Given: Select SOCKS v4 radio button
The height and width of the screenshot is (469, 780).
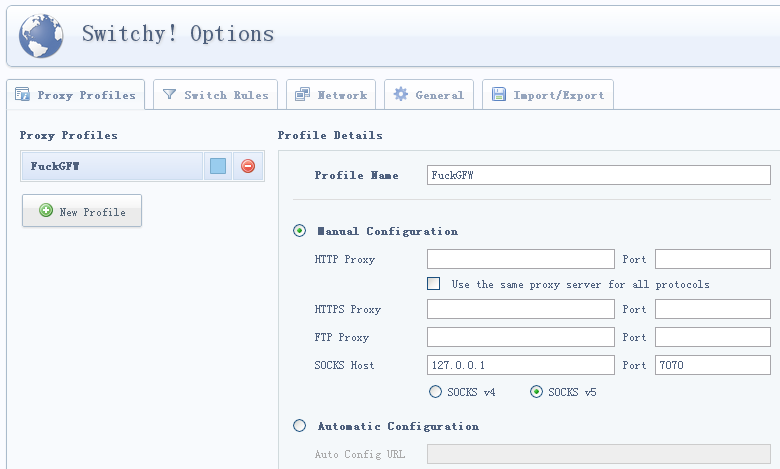Looking at the screenshot, I should [435, 392].
